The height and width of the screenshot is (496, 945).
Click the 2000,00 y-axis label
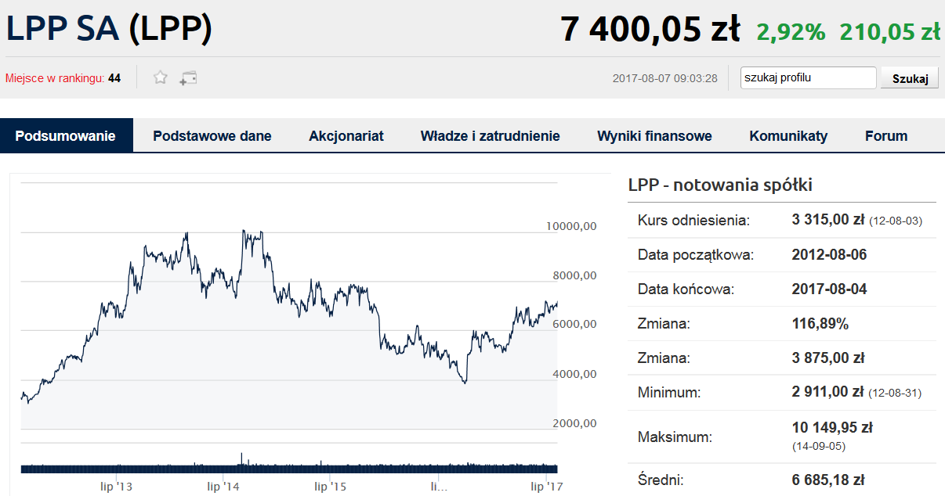[x=574, y=423]
